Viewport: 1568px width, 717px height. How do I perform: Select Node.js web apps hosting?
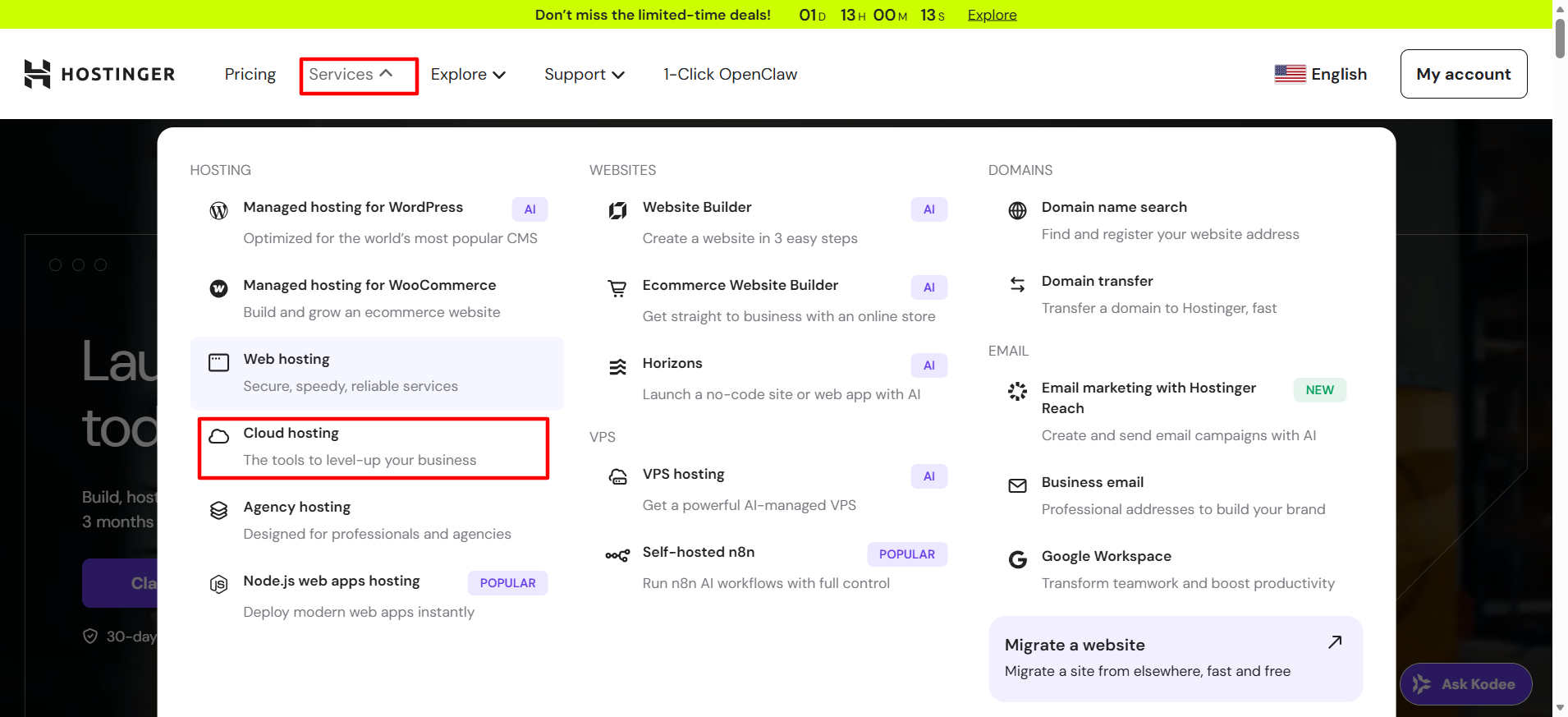pos(378,595)
